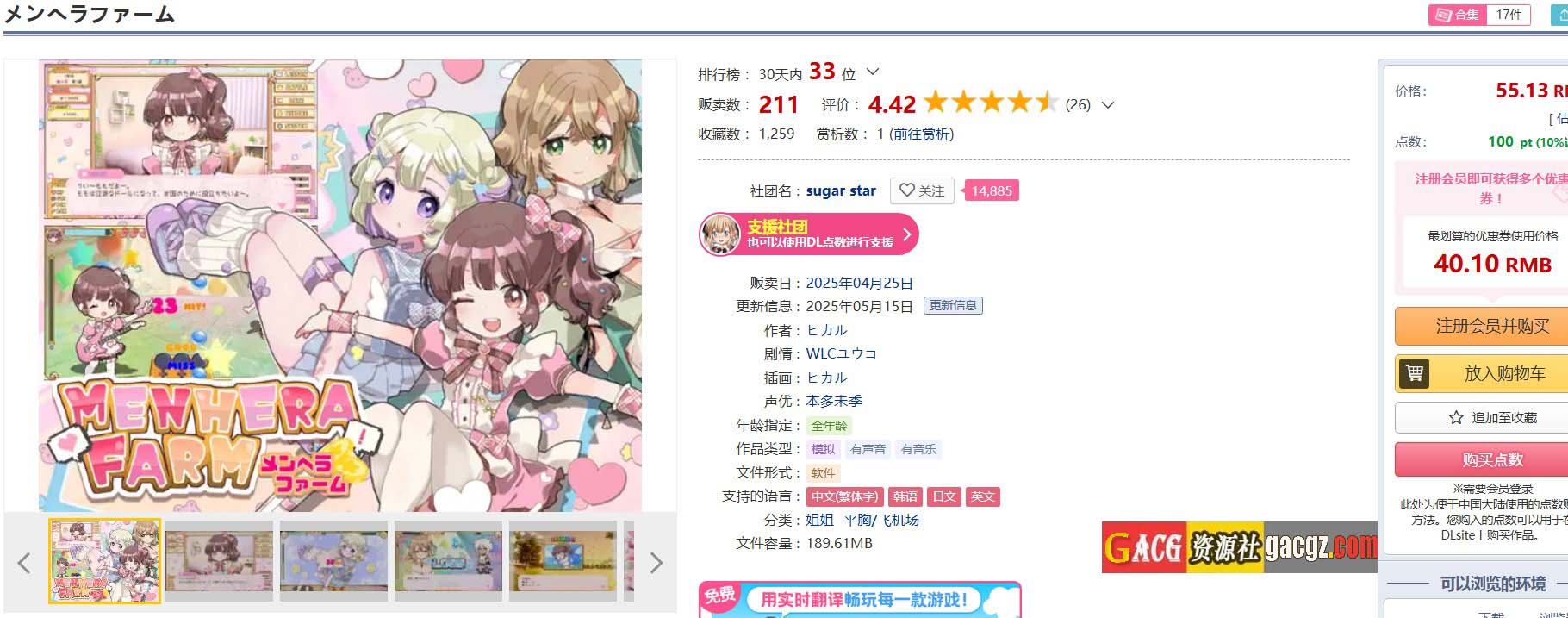Show next thumbnails with right arrow
The height and width of the screenshot is (618, 1568).
pyautogui.click(x=656, y=563)
